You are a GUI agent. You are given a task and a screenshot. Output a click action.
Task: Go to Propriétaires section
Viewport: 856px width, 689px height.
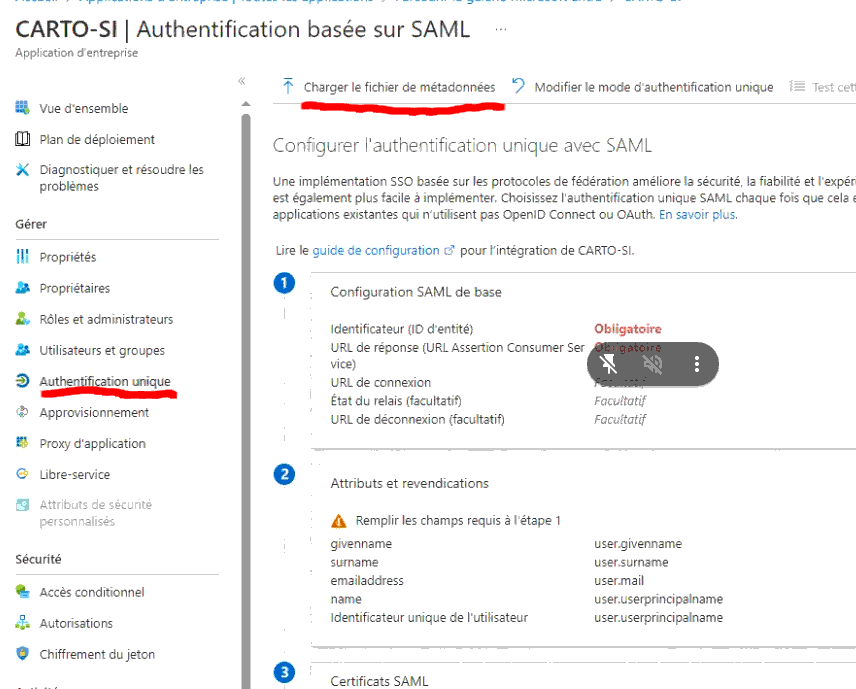[x=75, y=288]
